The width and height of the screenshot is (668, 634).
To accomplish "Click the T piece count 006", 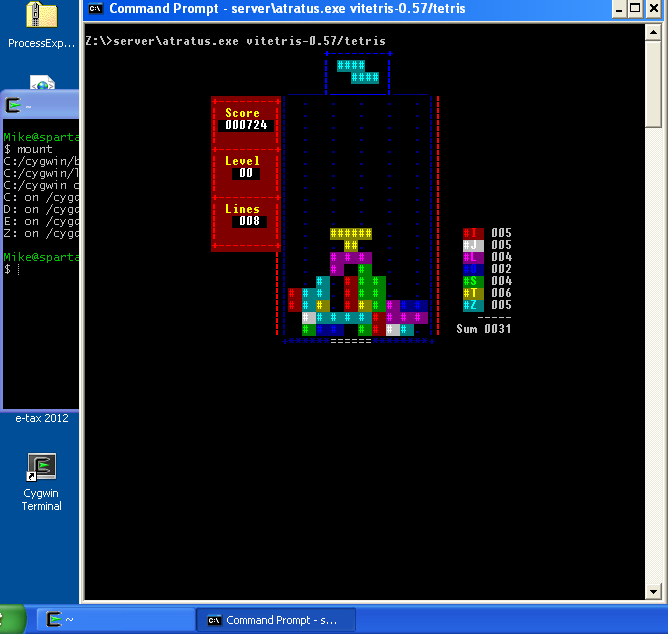I will point(501,293).
